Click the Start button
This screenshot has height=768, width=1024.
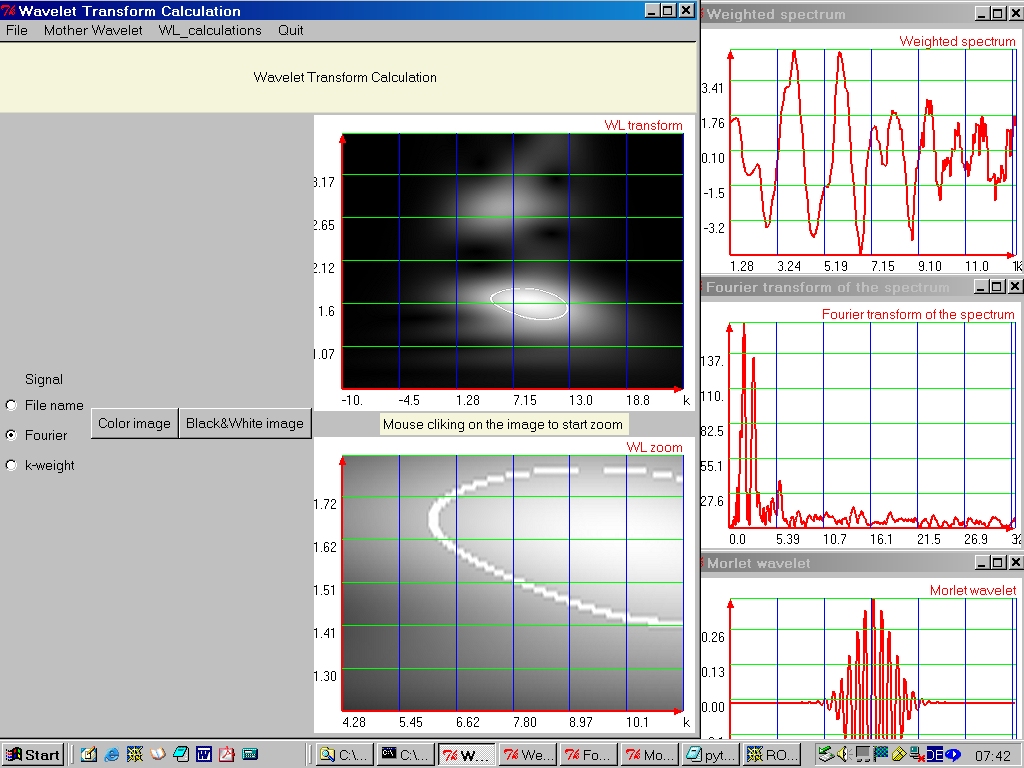[x=33, y=755]
